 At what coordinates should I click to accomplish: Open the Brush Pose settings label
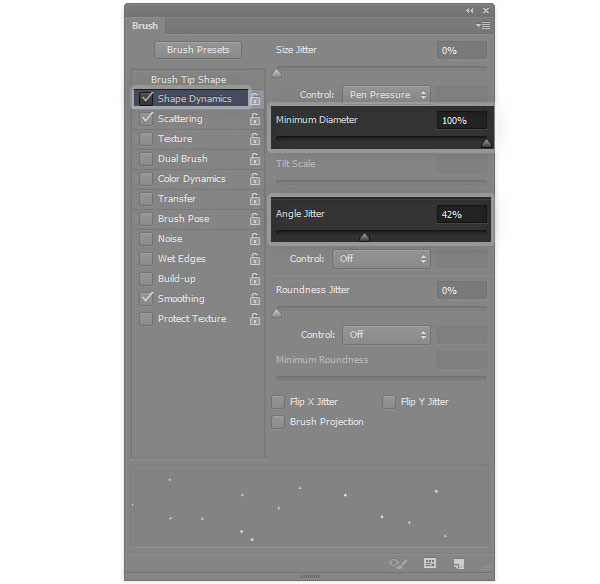tap(184, 219)
